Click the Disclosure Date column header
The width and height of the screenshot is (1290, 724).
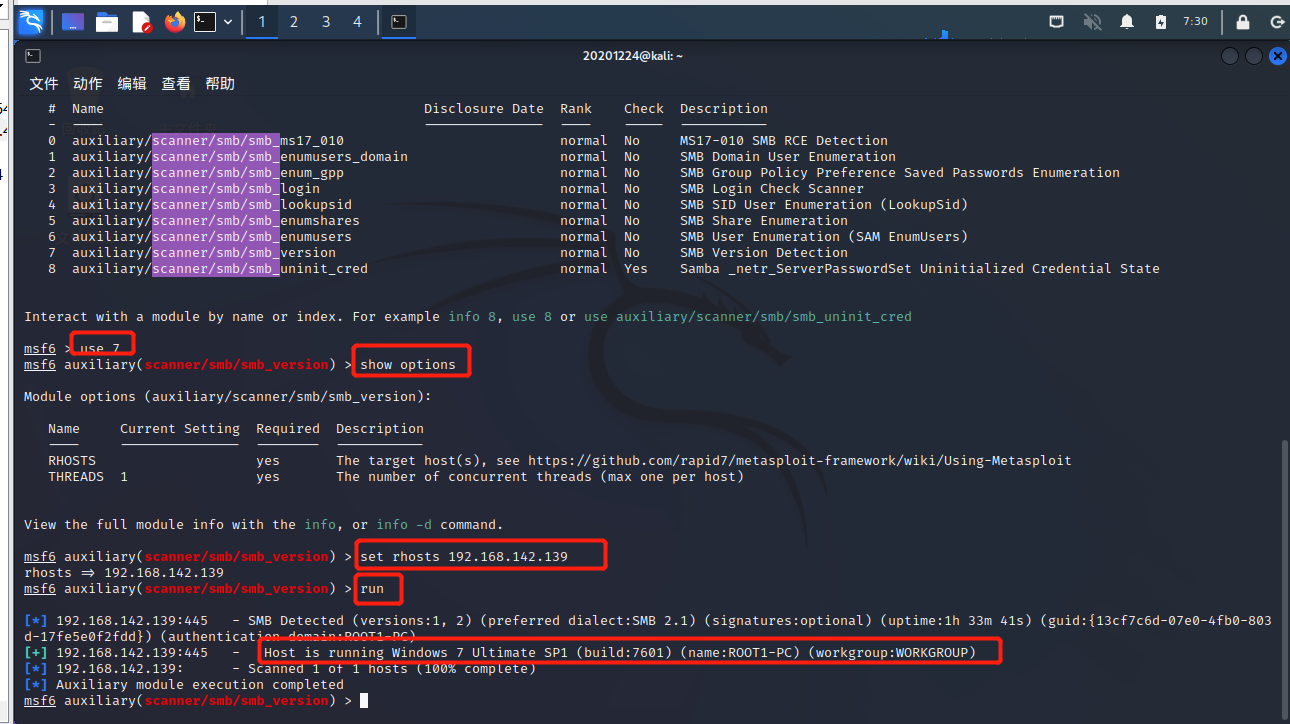point(484,109)
